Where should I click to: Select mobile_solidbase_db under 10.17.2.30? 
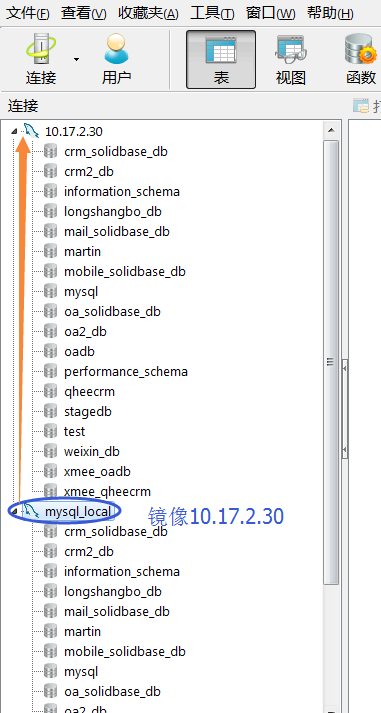tap(125, 271)
